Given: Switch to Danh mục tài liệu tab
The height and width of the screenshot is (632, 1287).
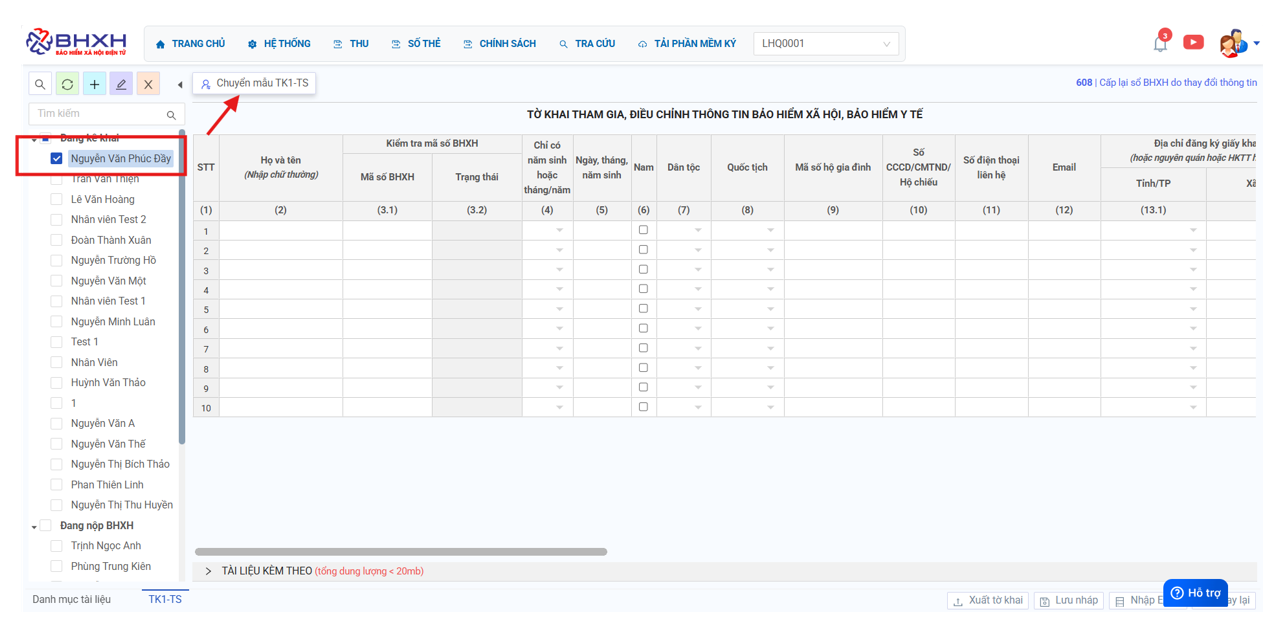Looking at the screenshot, I should click(x=71, y=599).
